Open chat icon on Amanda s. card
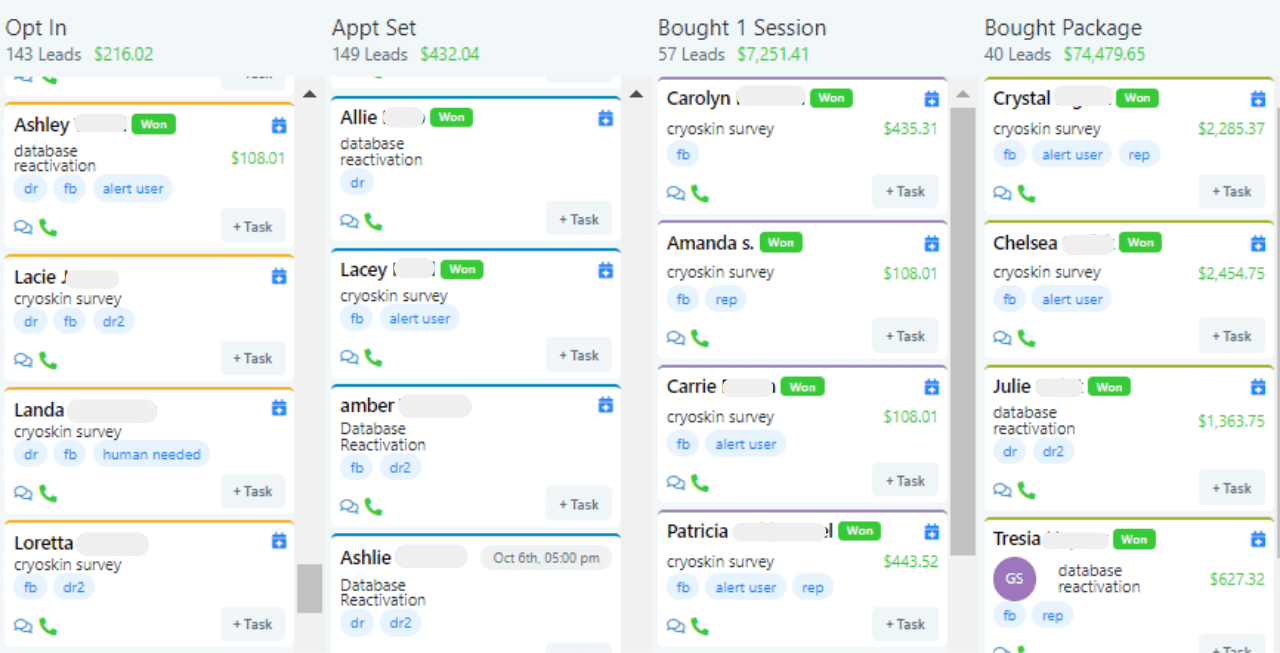The width and height of the screenshot is (1280, 653). pos(676,339)
